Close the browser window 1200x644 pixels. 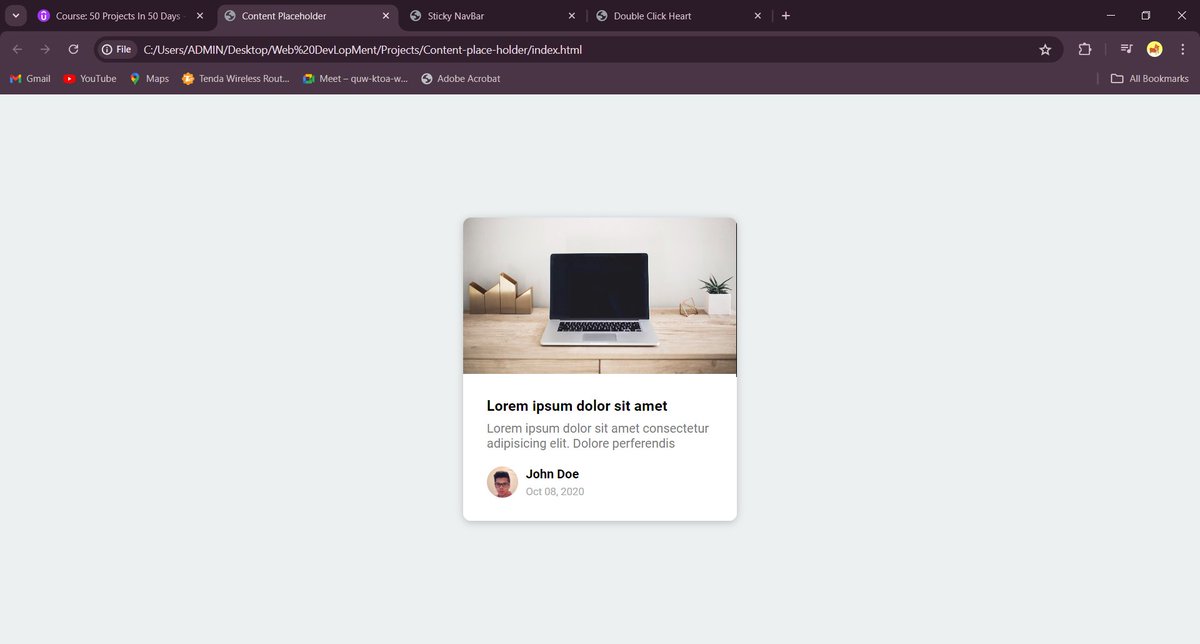pyautogui.click(x=1182, y=16)
